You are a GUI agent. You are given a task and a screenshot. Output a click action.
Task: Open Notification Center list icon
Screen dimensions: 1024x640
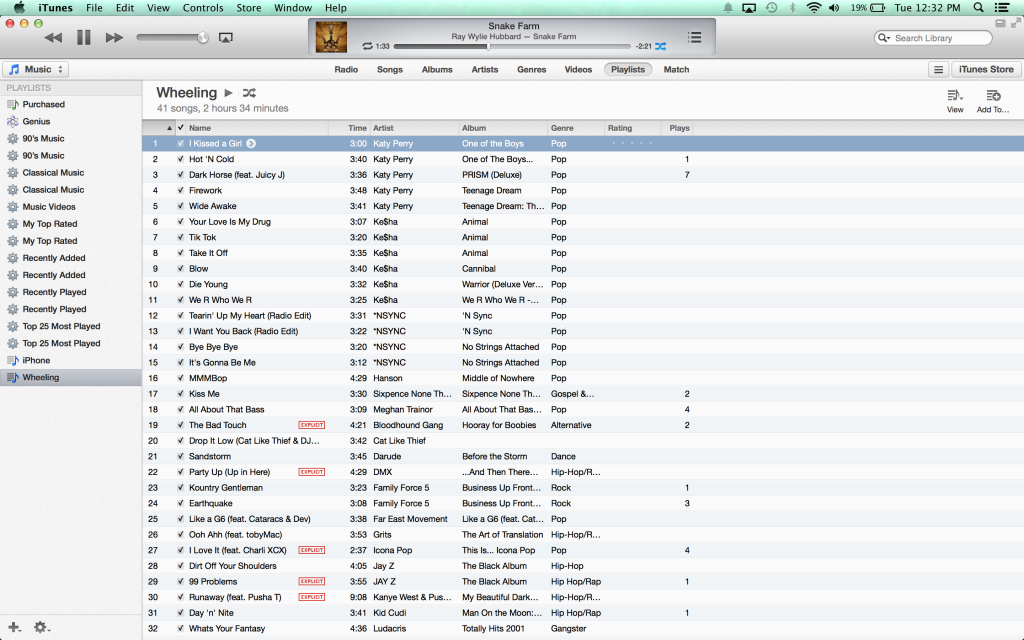click(1002, 8)
